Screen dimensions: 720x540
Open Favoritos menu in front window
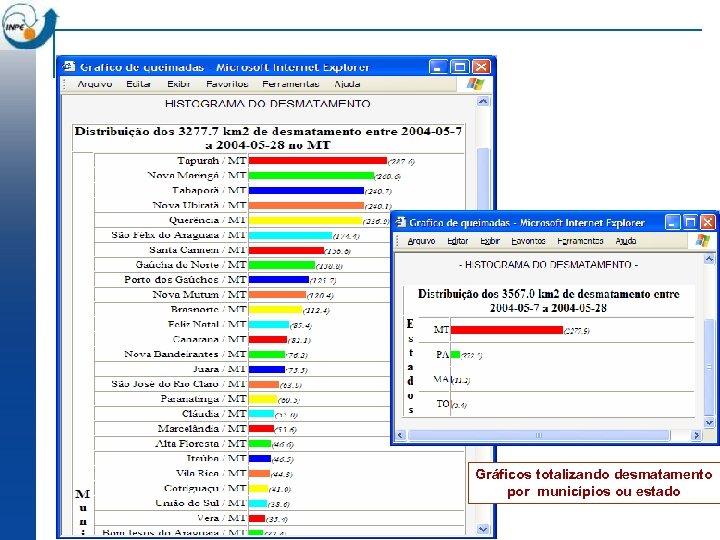pos(528,241)
